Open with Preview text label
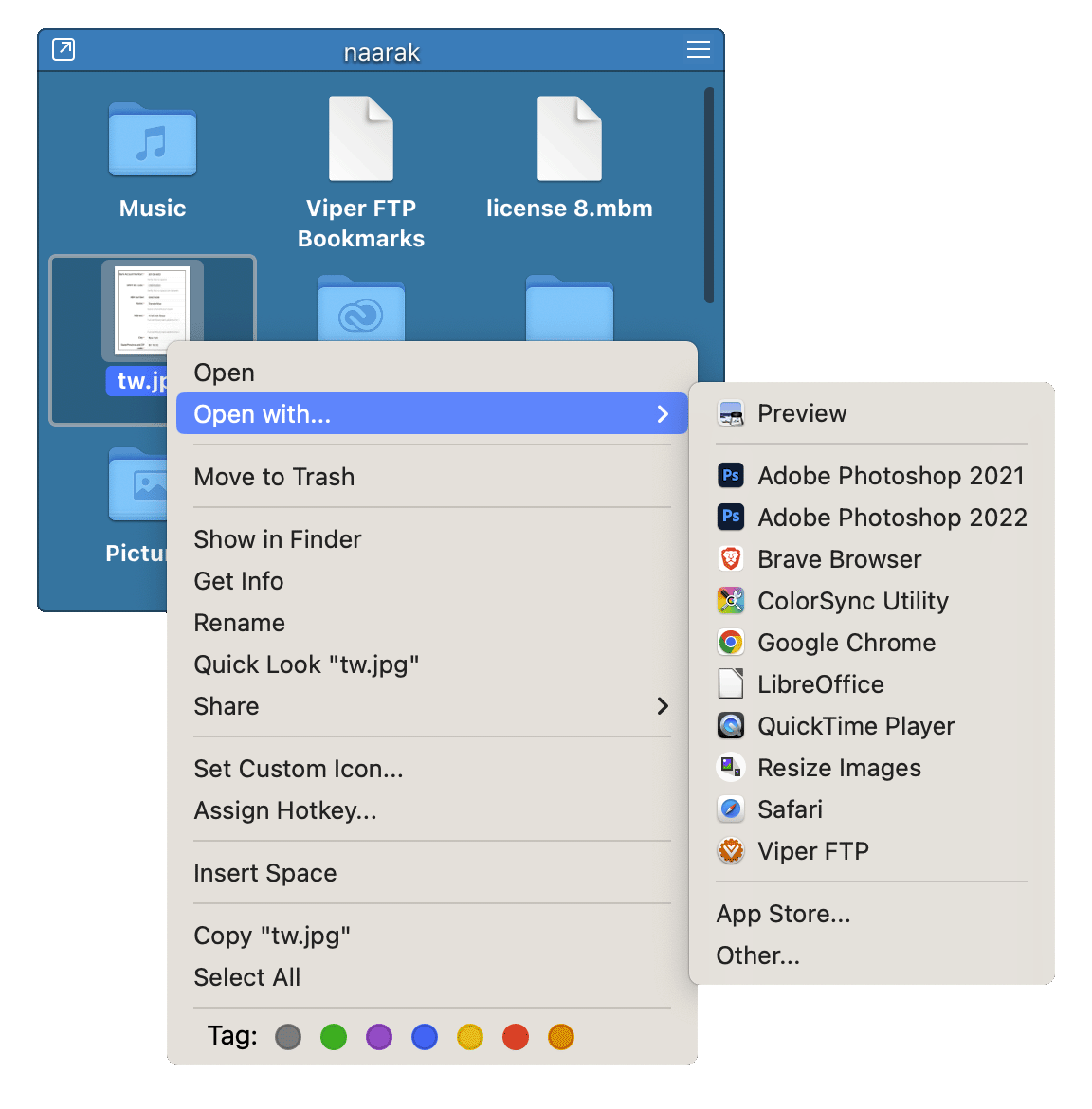The image size is (1092, 1109). pos(802,413)
